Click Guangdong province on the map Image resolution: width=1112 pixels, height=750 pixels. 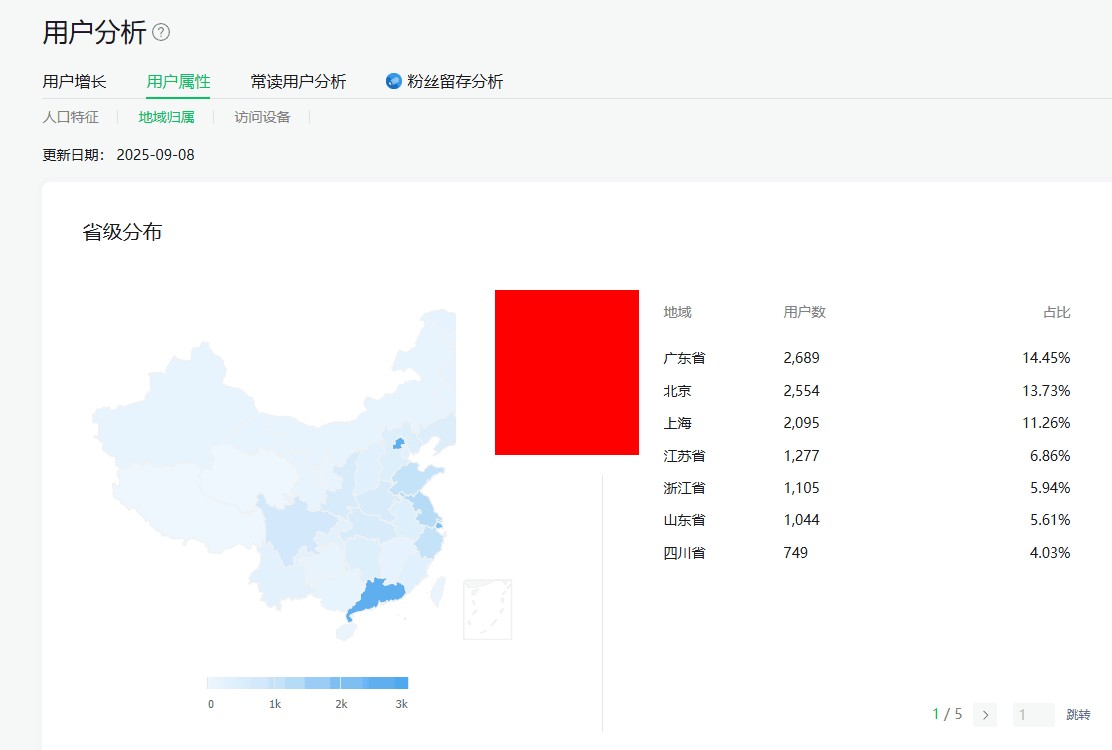pyautogui.click(x=377, y=597)
